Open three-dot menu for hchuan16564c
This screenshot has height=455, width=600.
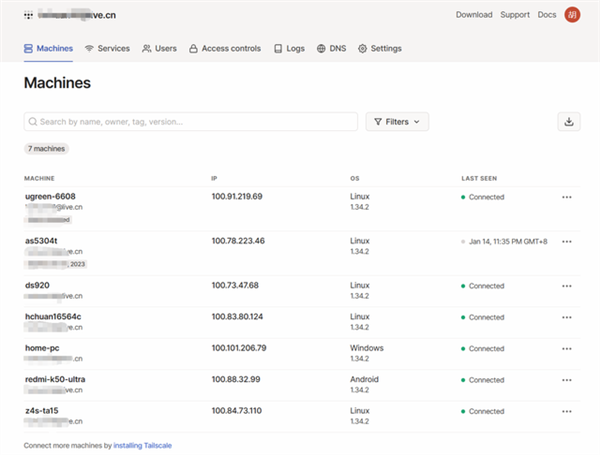(567, 317)
